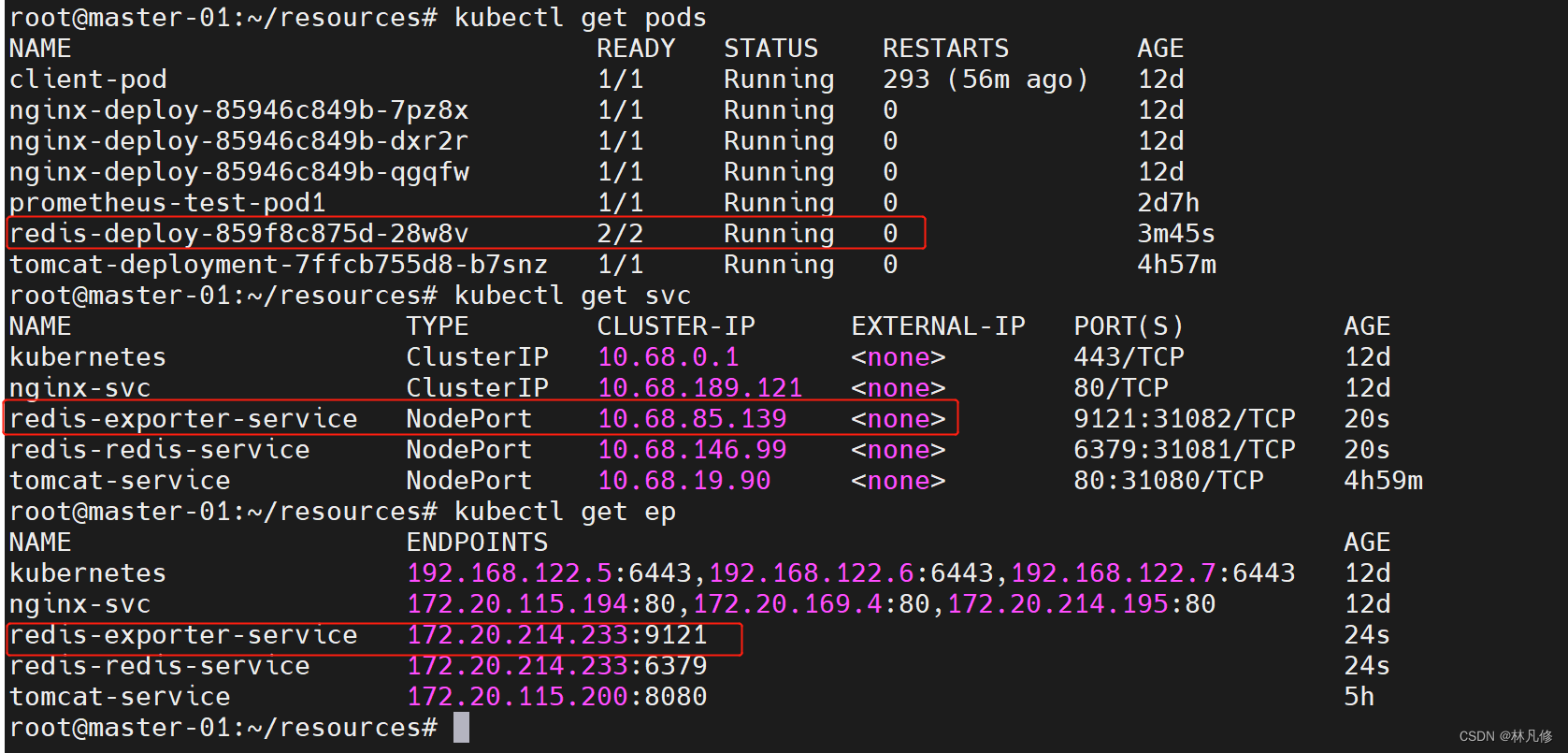Click tomcat-service in the svc list
This screenshot has height=753, width=1568.
(x=120, y=481)
